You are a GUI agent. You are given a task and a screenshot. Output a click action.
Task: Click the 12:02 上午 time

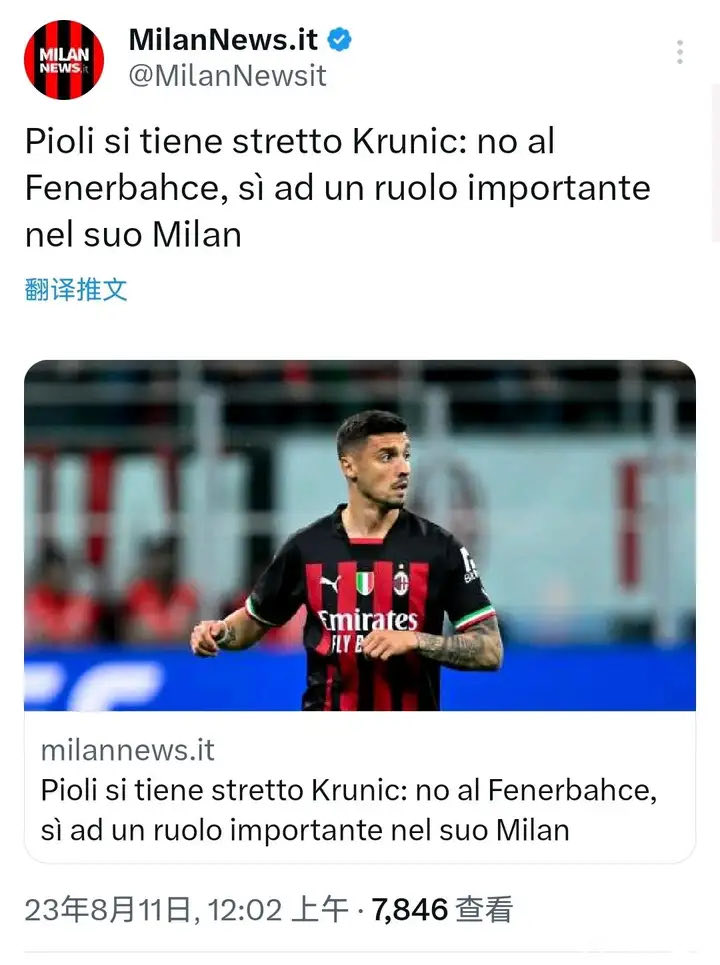(x=278, y=910)
